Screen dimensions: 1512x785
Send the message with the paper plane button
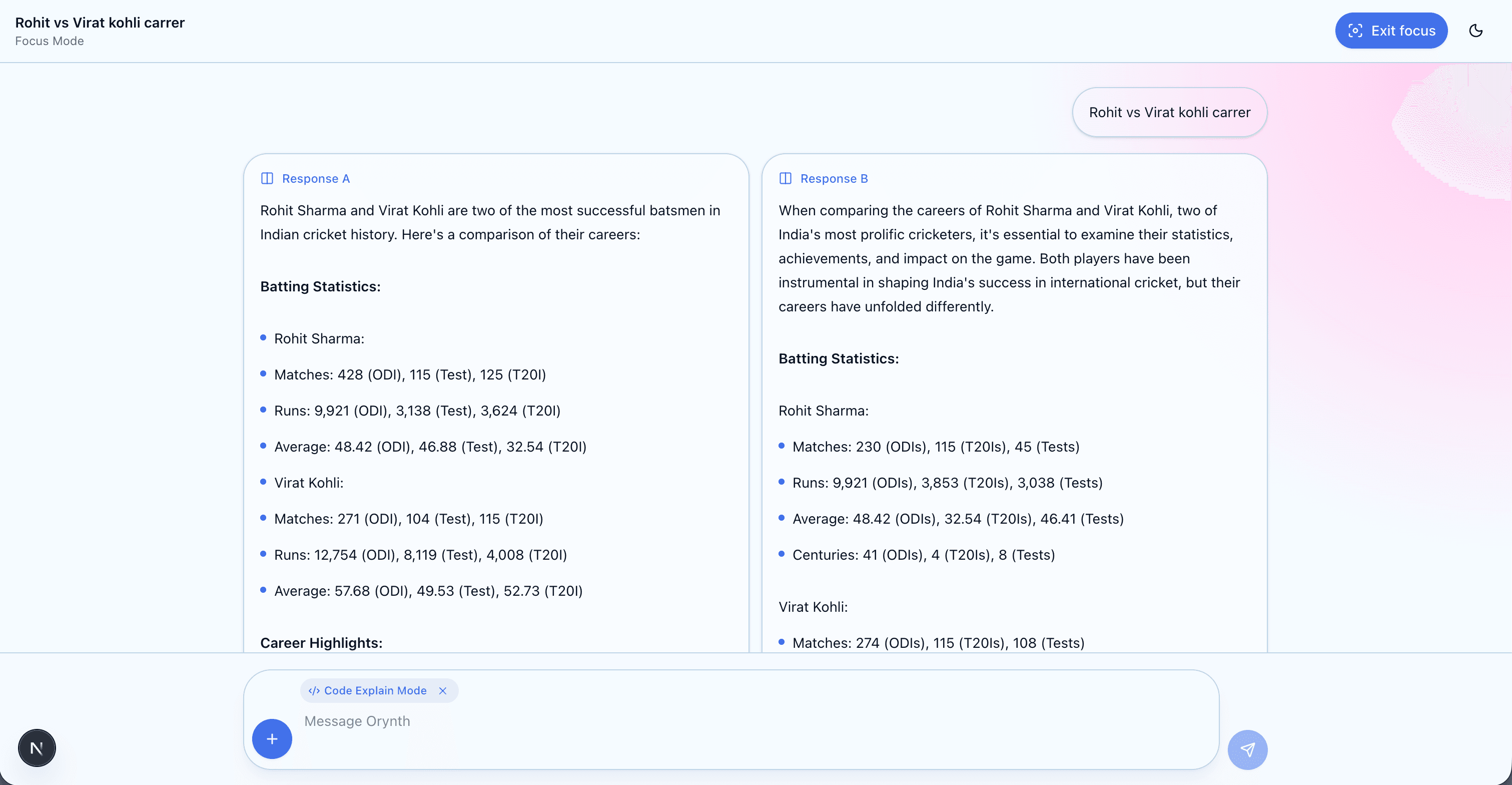click(1247, 750)
